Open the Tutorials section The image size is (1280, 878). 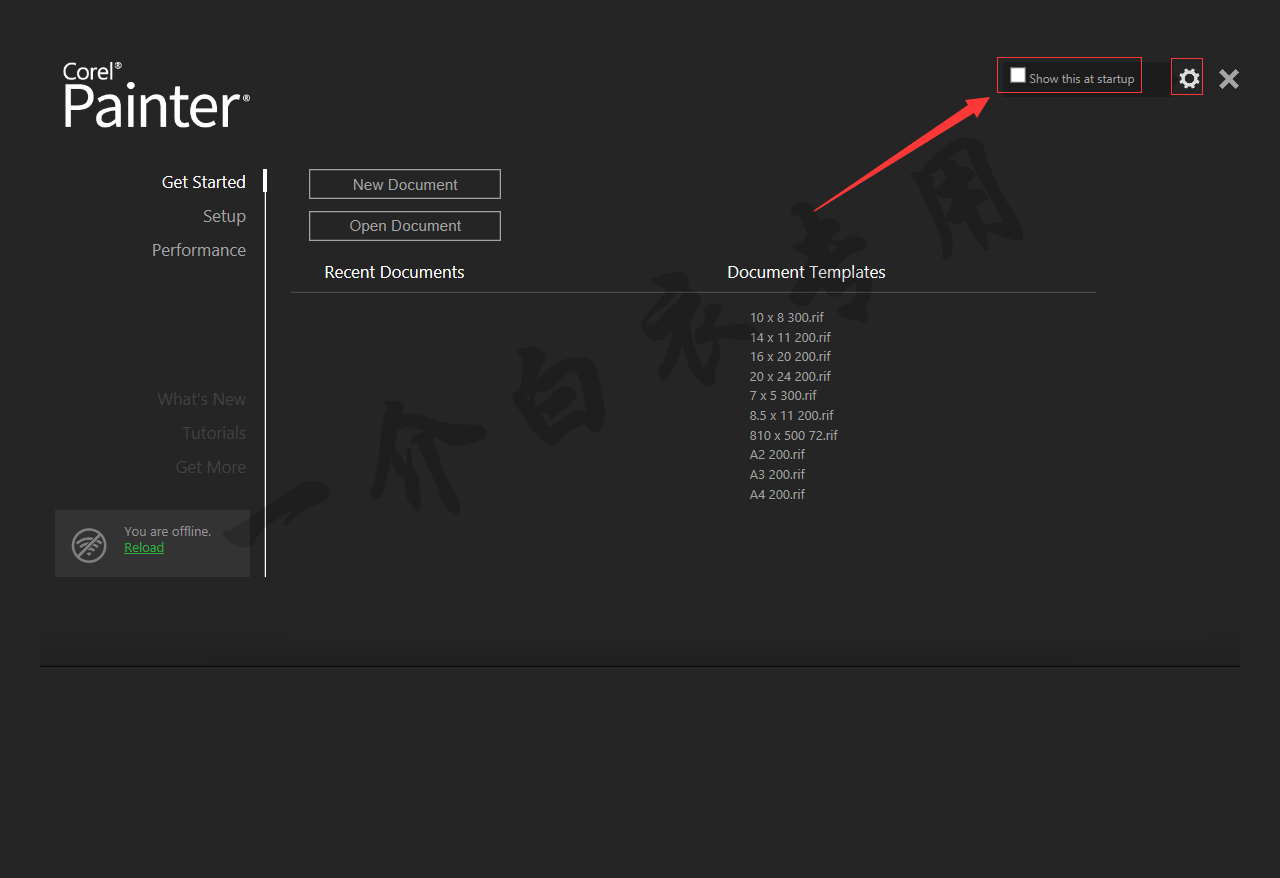pyautogui.click(x=214, y=433)
